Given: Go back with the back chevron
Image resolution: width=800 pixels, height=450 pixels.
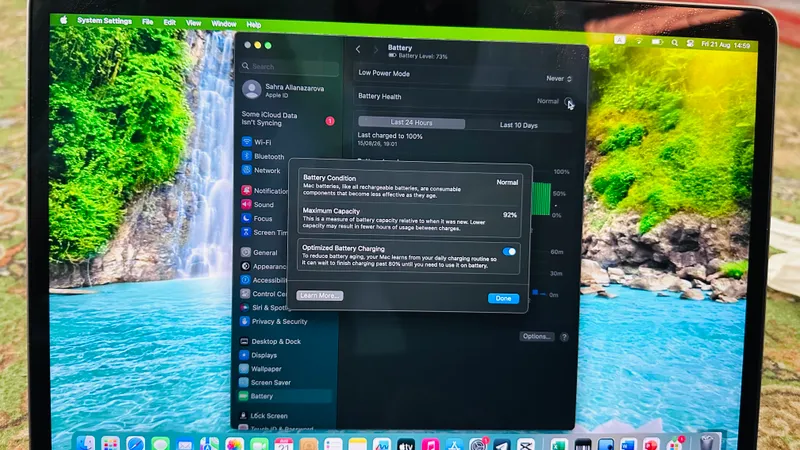Looking at the screenshot, I should [358, 49].
